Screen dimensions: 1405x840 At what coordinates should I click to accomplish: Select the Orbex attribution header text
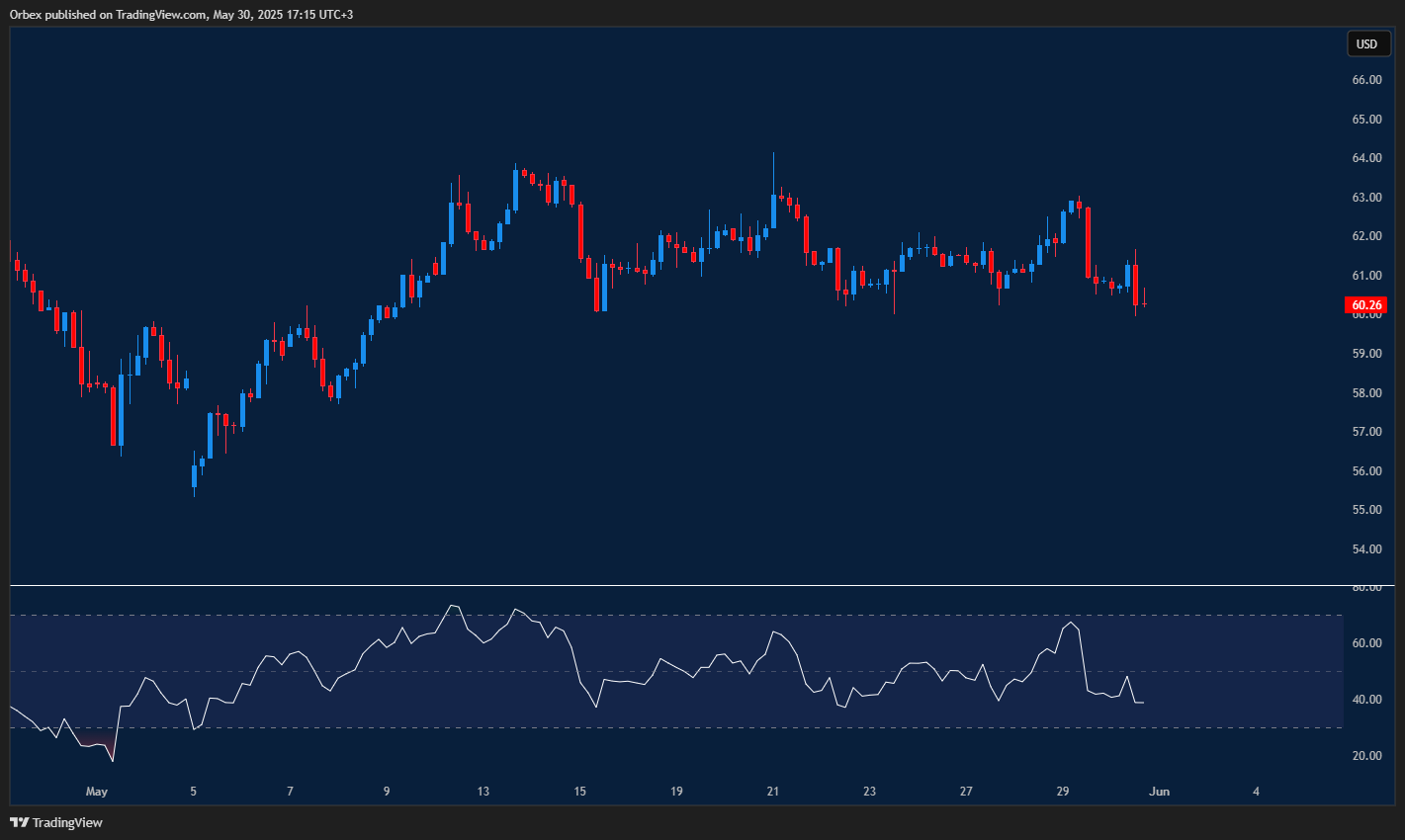(27, 14)
